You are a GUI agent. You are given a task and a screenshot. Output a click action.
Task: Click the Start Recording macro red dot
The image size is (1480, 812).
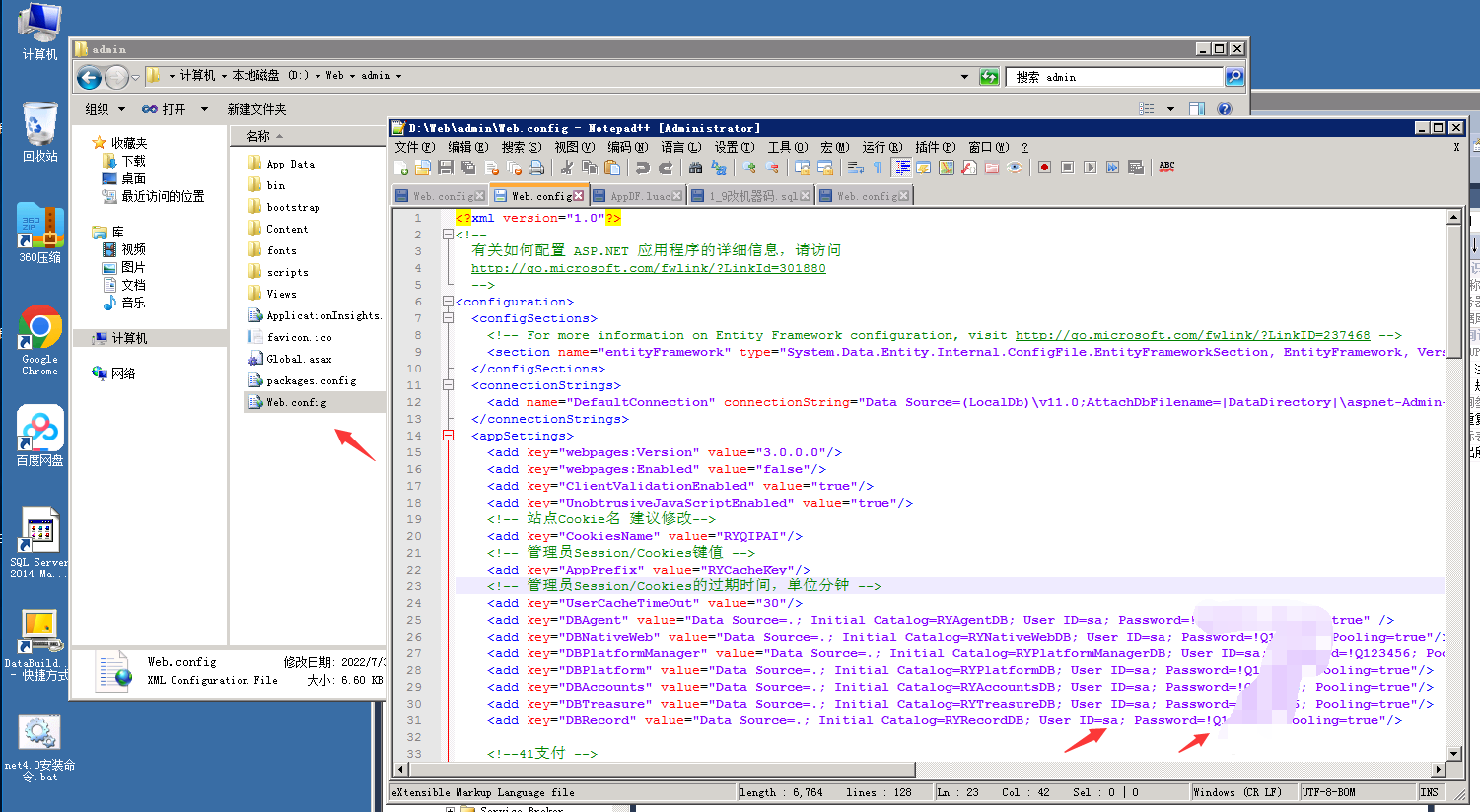coord(1044,168)
